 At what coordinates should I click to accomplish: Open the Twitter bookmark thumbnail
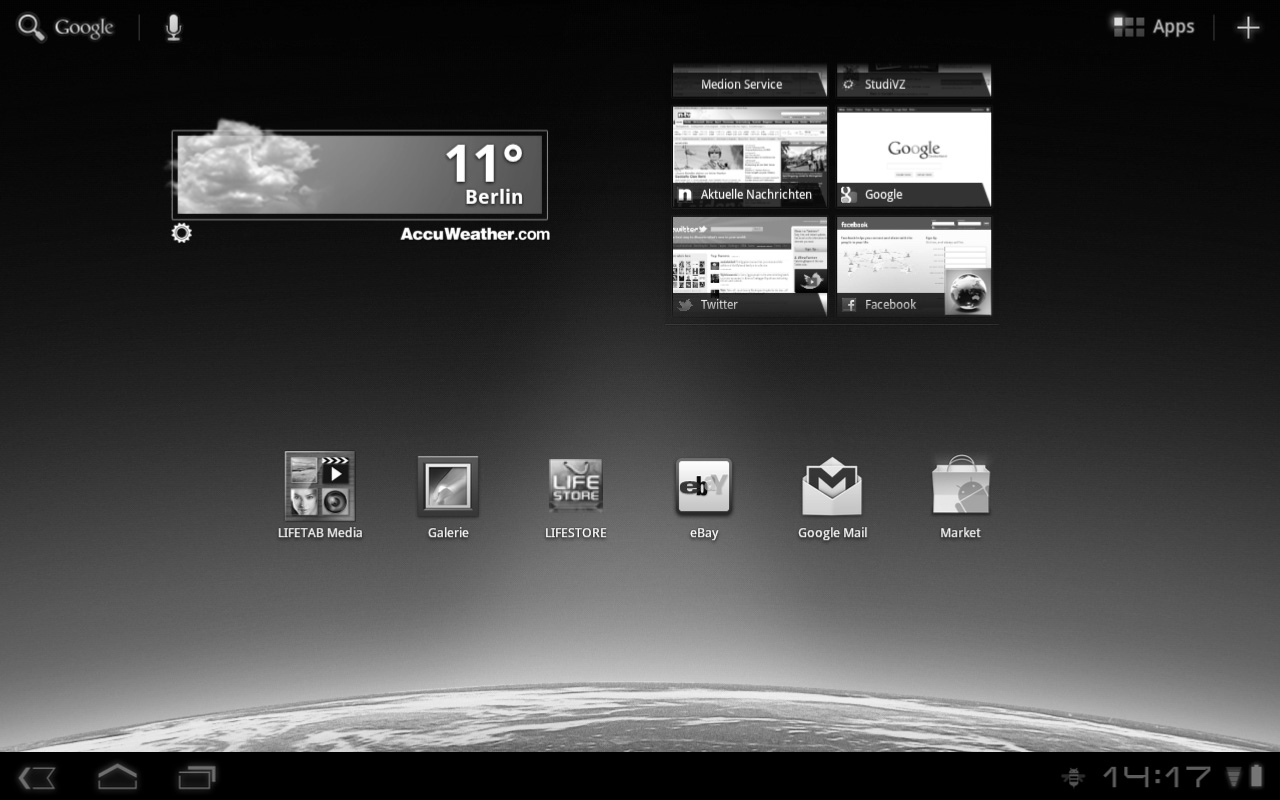[750, 266]
